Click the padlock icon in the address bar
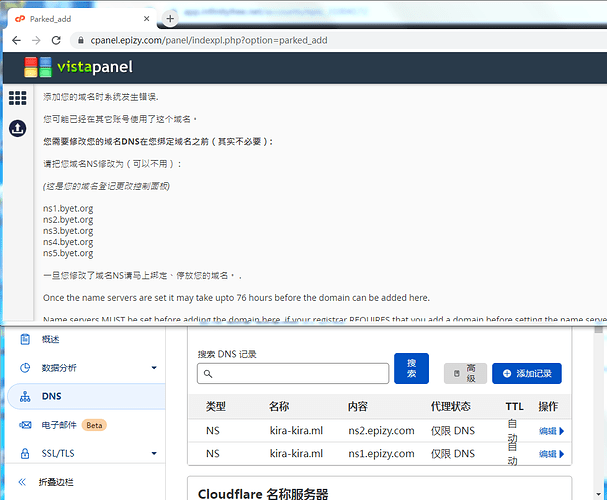 pyautogui.click(x=82, y=40)
